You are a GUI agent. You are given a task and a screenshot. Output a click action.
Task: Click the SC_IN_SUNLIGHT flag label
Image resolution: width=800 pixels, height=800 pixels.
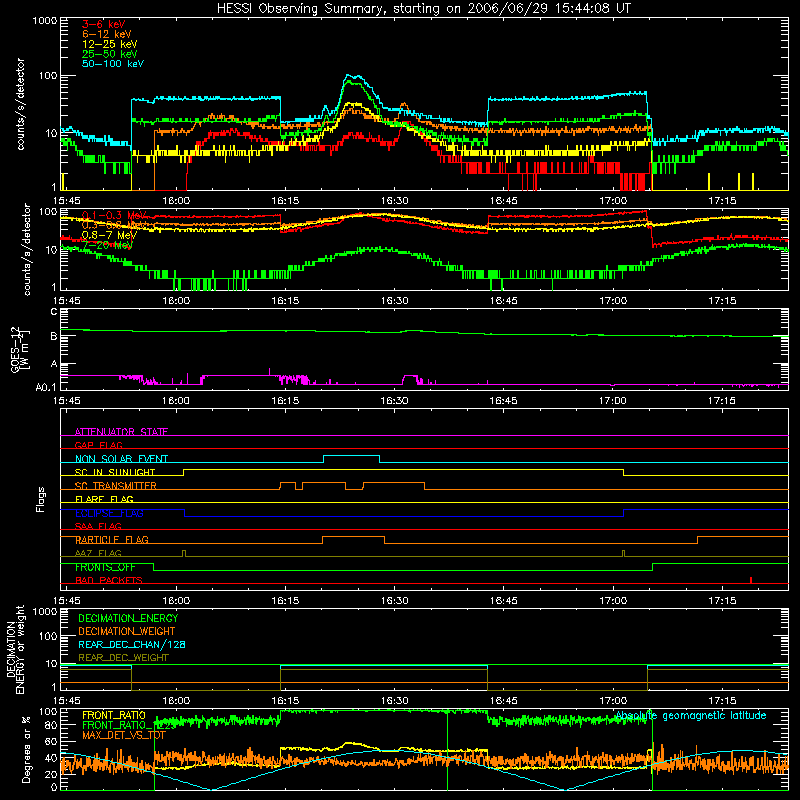tap(115, 472)
